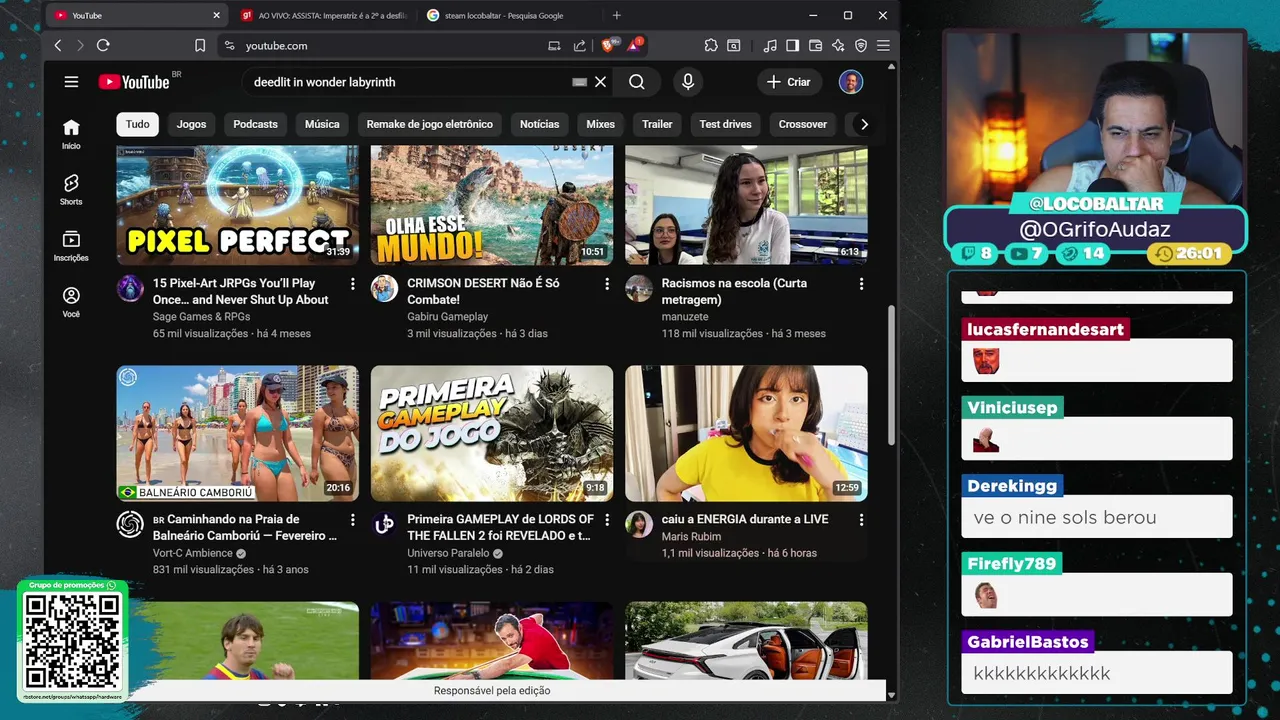Open options for caiu a ENERGIA video

(x=861, y=520)
